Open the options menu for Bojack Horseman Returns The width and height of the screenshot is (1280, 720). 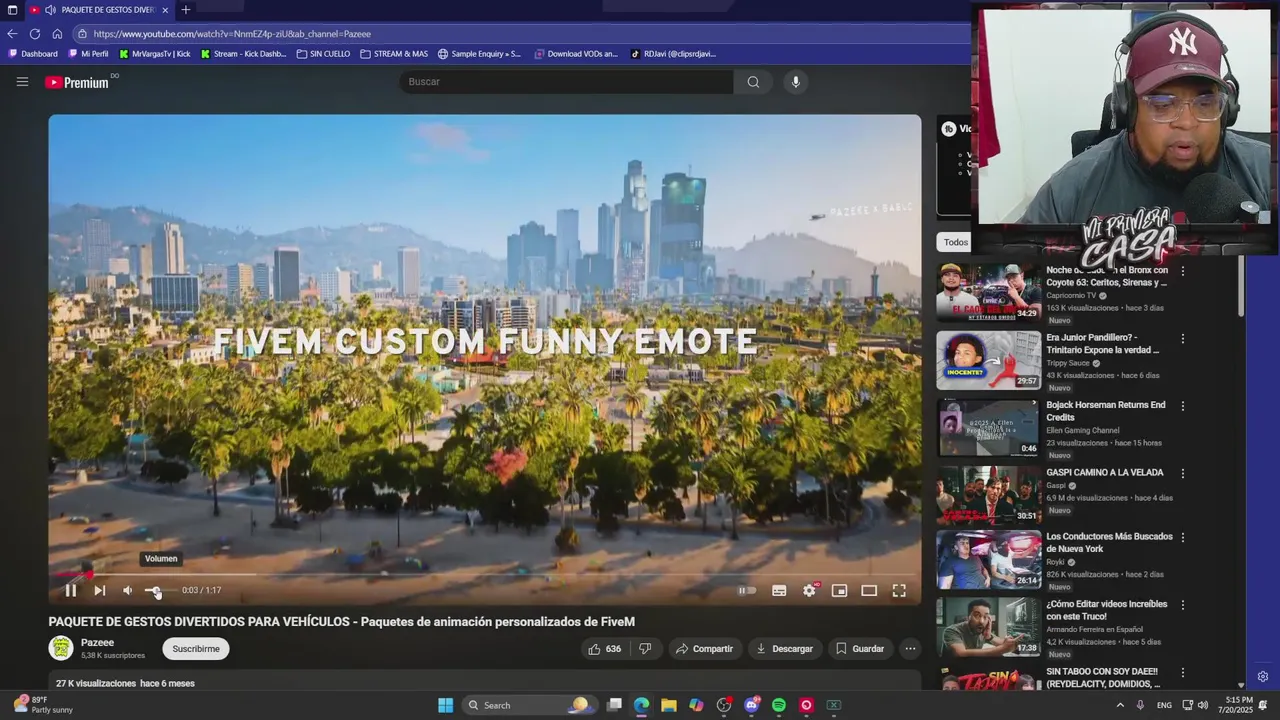coord(1183,406)
